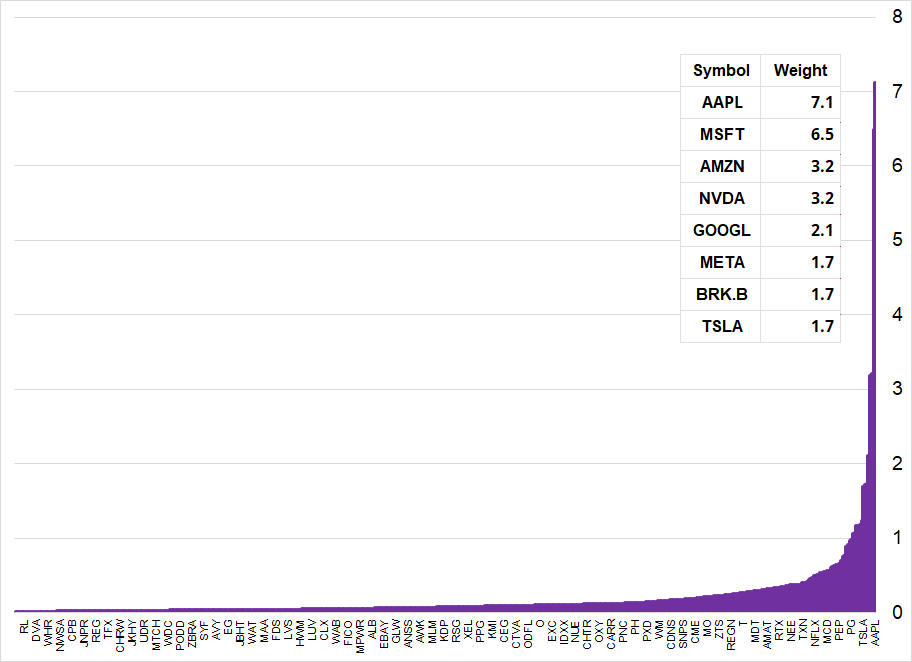
Task: Click the WHR ticker on the x-axis
Action: click(x=48, y=632)
